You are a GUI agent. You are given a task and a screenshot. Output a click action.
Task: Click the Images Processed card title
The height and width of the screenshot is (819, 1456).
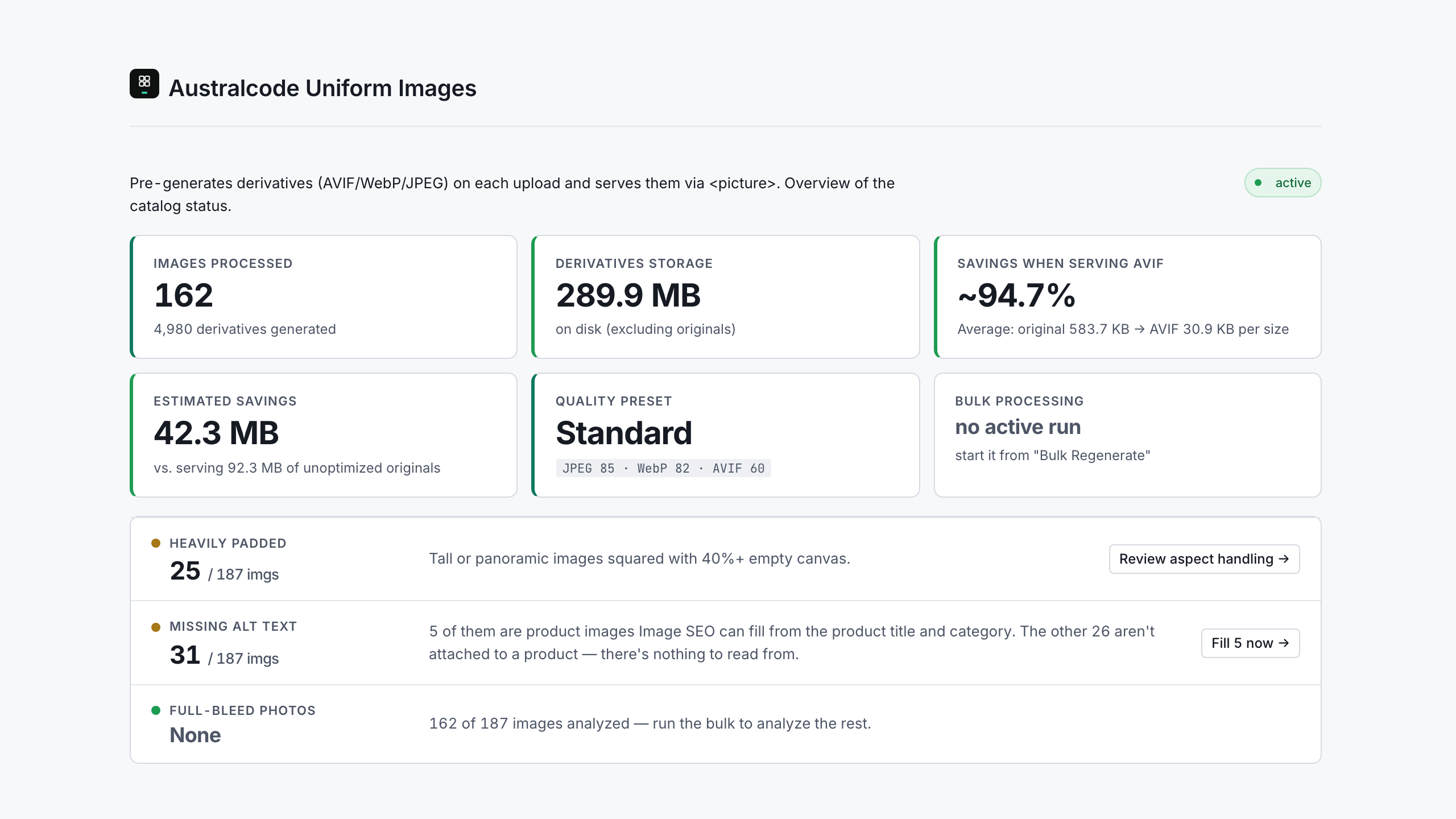223,263
